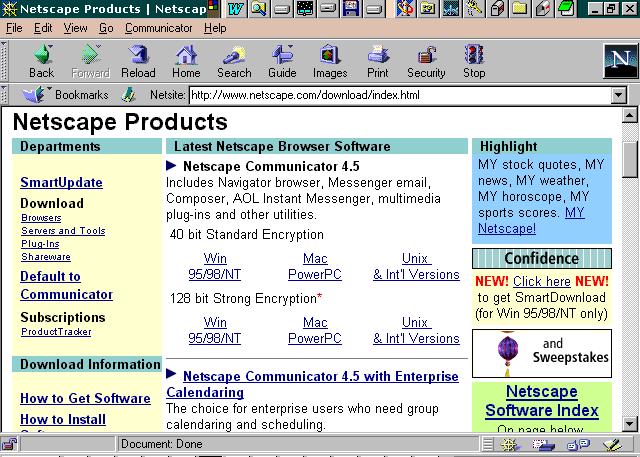Follow the Default to Communicator link

(66, 285)
